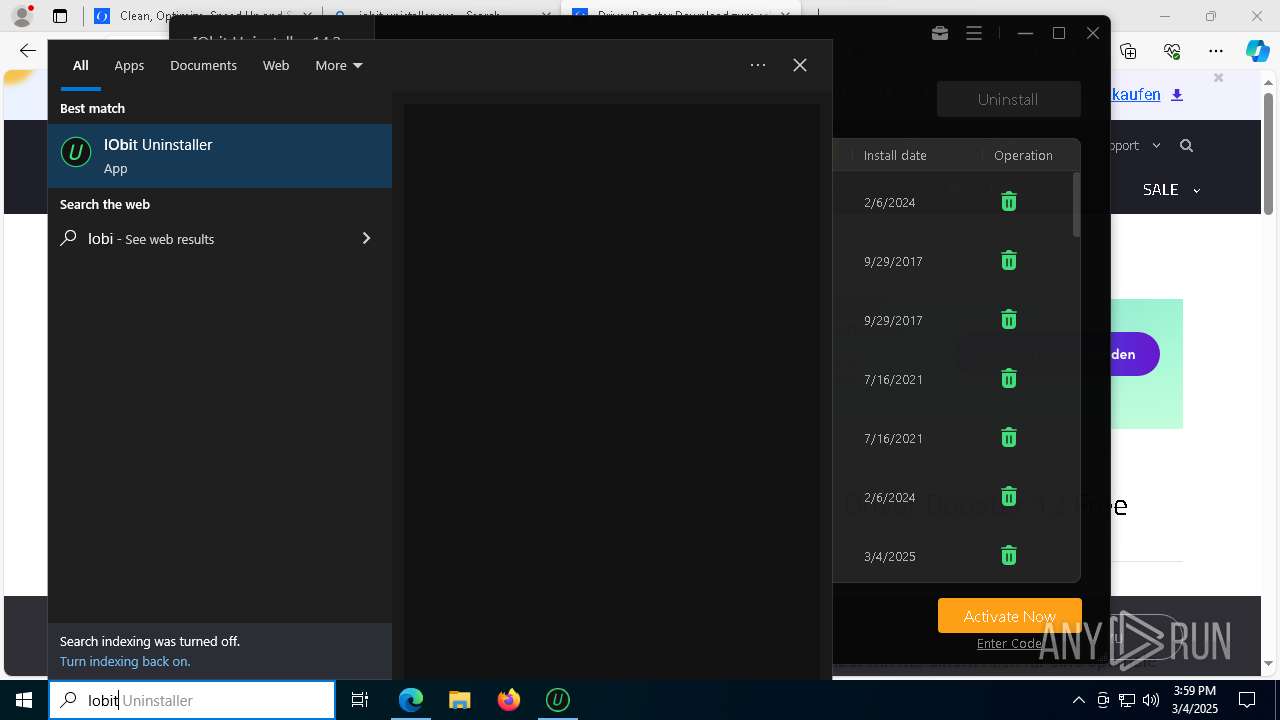Image resolution: width=1280 pixels, height=720 pixels.
Task: Open Edge Collections icon
Action: pos(1128,51)
